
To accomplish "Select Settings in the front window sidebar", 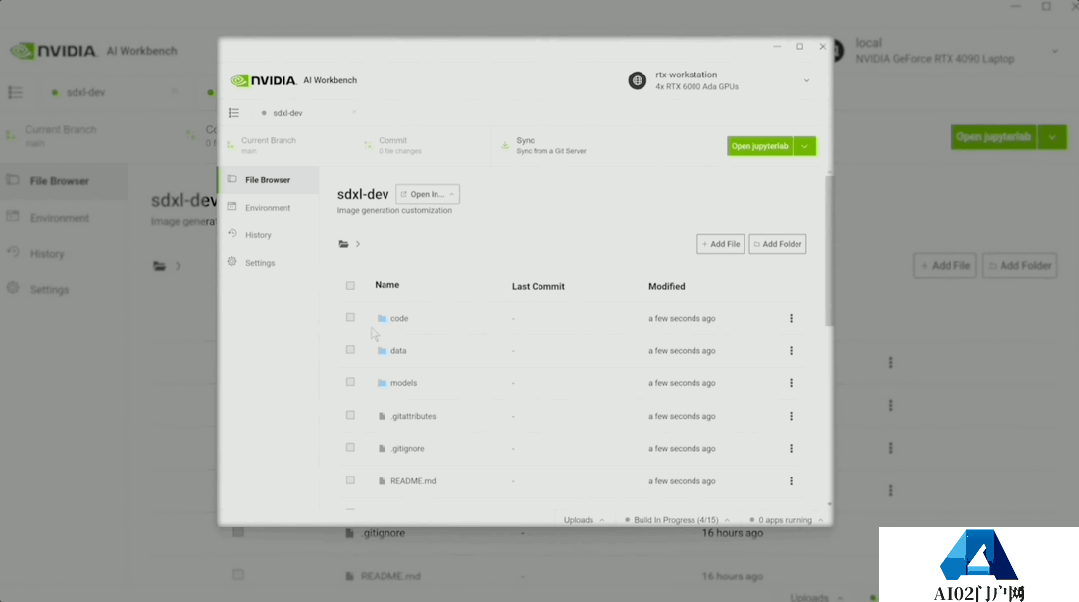I will click(268, 263).
